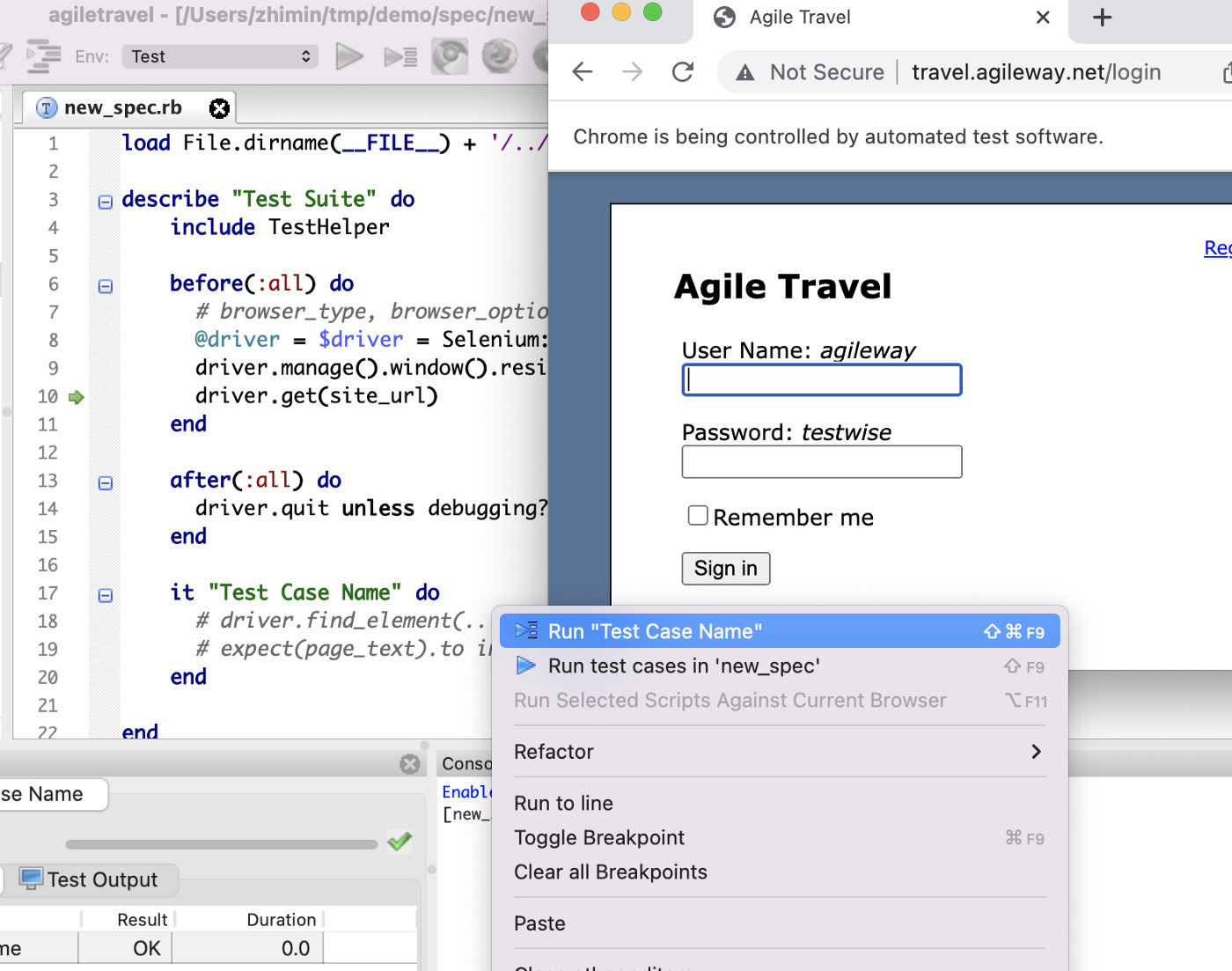Click the User Name input field
1232x971 pixels.
pyautogui.click(x=822, y=380)
